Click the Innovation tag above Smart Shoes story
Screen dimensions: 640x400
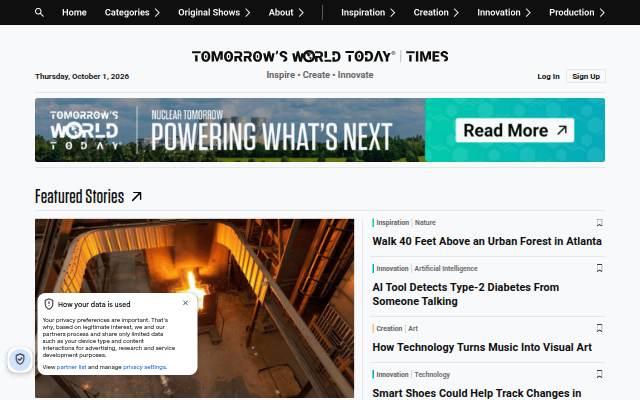tap(392, 374)
